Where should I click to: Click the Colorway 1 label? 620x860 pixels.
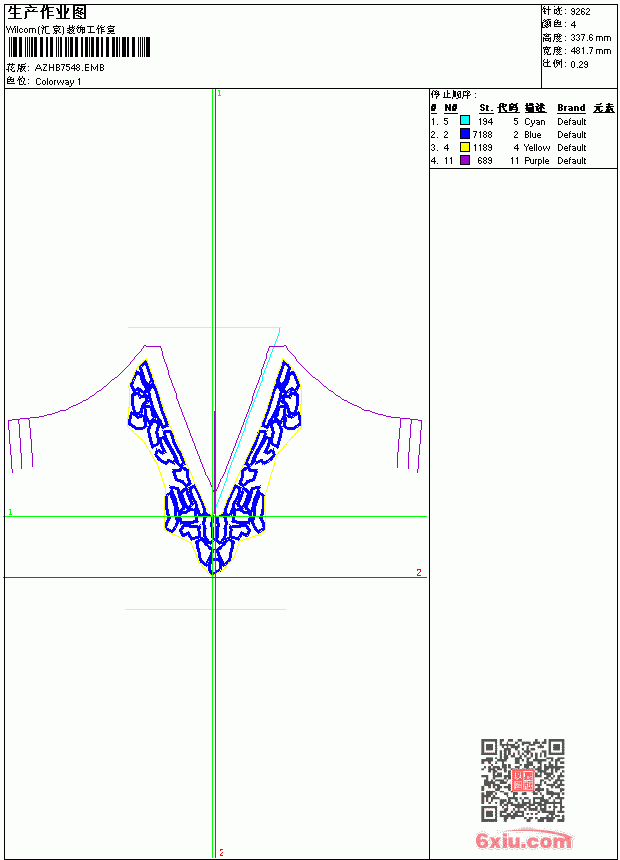58,82
